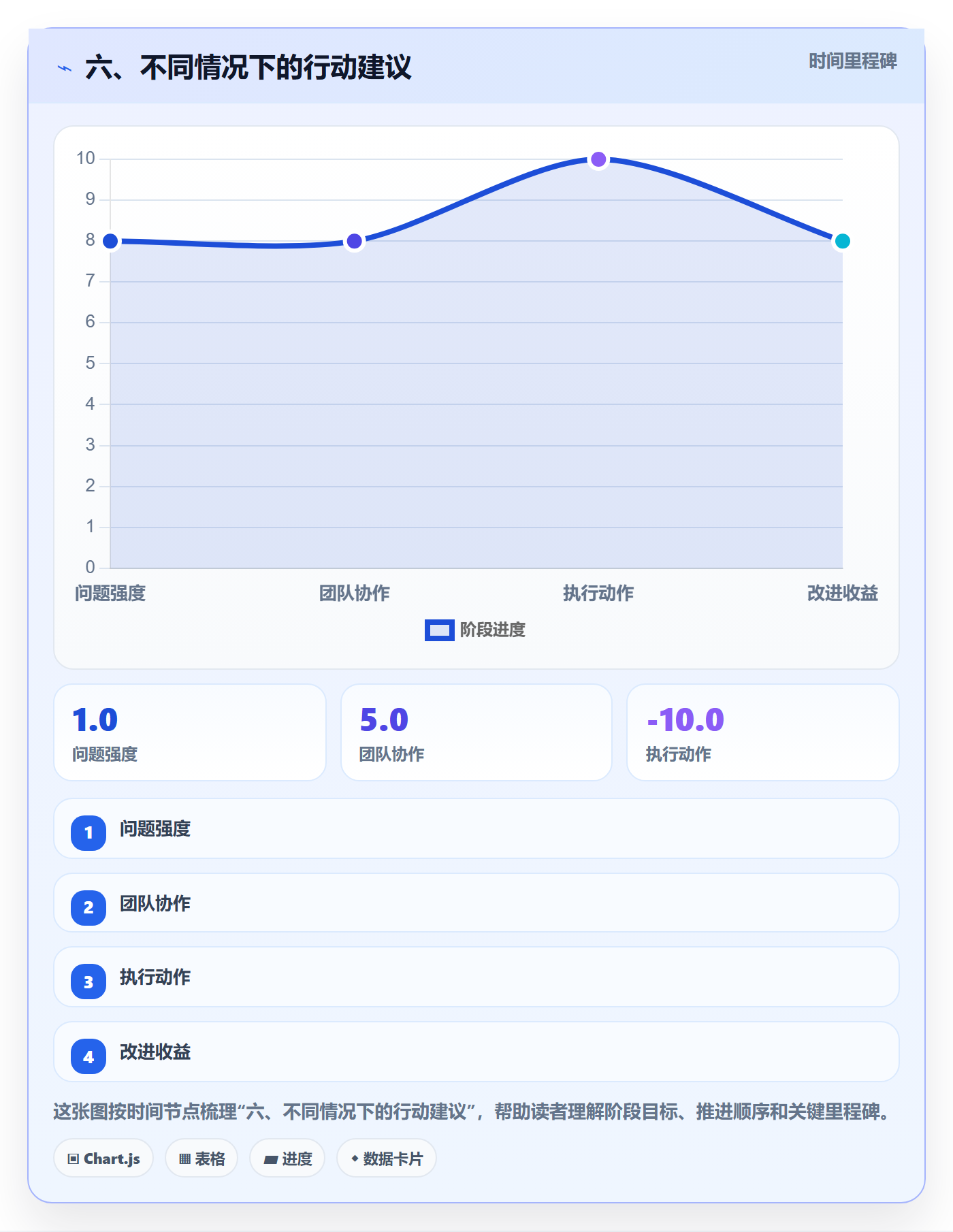Click the 阶段进度 legend text
953x1232 pixels.
492,630
